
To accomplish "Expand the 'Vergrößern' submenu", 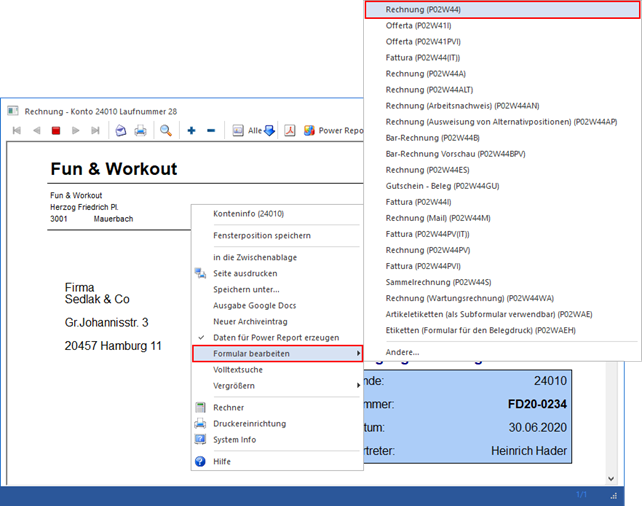I will click(277, 385).
